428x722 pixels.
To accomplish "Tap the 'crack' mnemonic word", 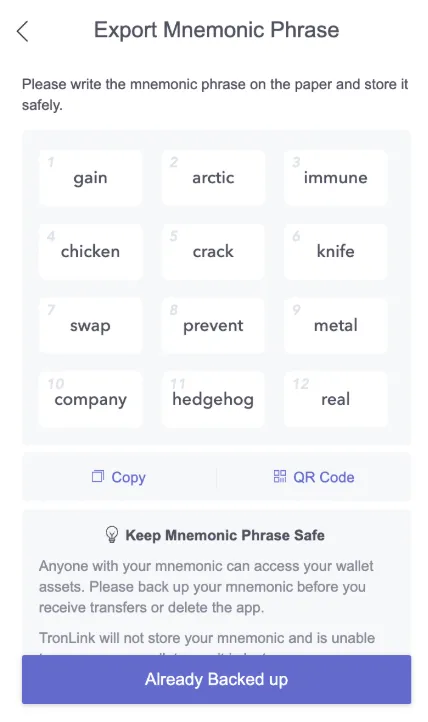I will click(213, 251).
